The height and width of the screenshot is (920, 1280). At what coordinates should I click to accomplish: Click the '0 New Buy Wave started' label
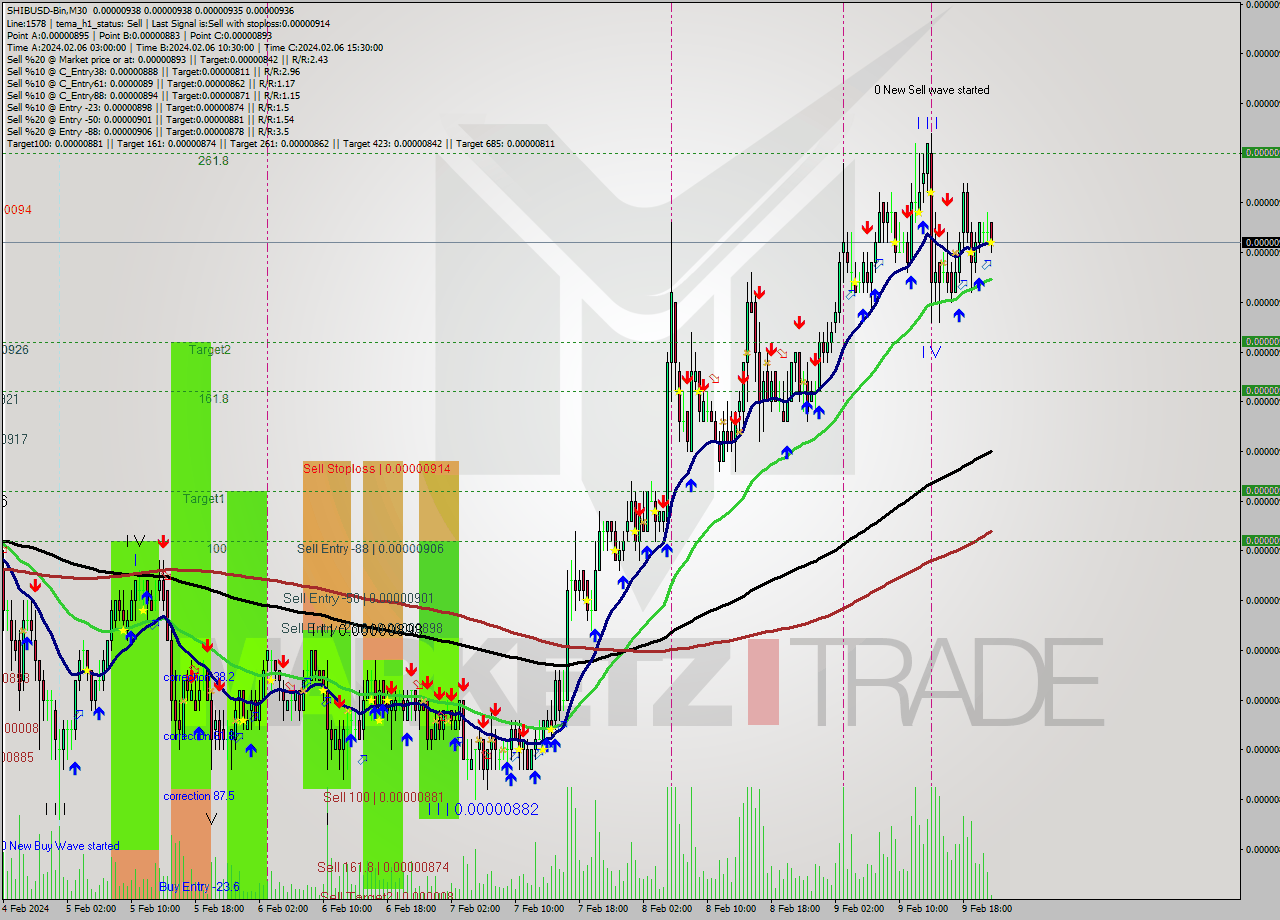click(60, 846)
